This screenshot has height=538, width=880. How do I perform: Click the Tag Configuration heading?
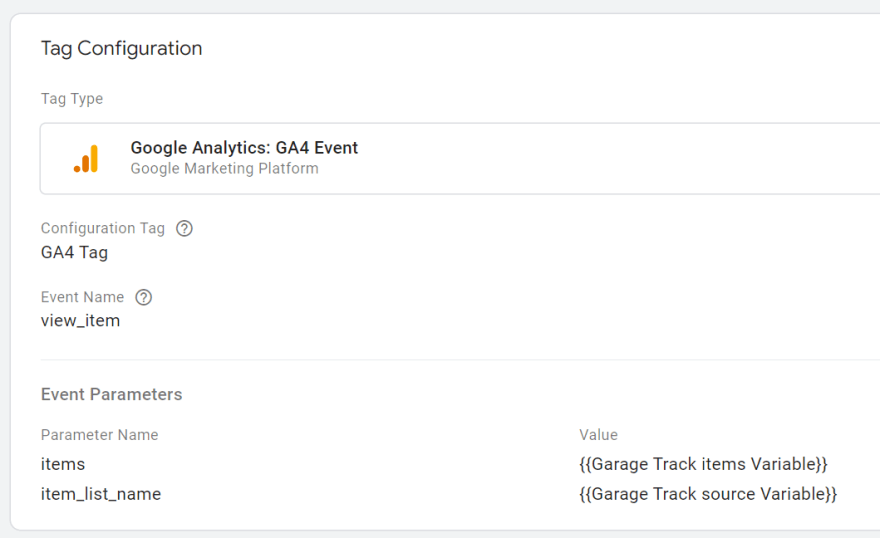click(x=121, y=48)
